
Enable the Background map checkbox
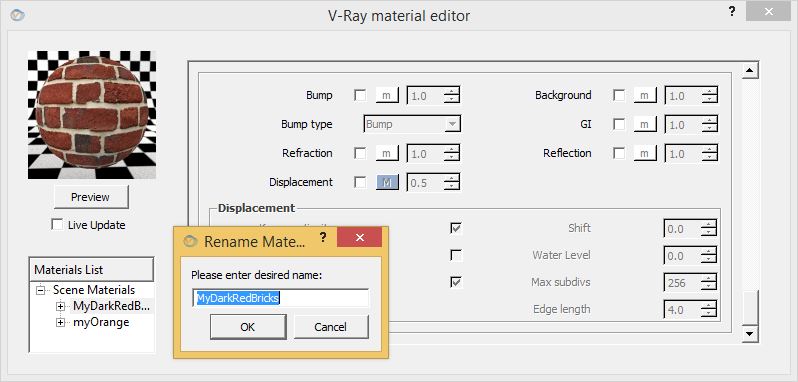[619, 95]
